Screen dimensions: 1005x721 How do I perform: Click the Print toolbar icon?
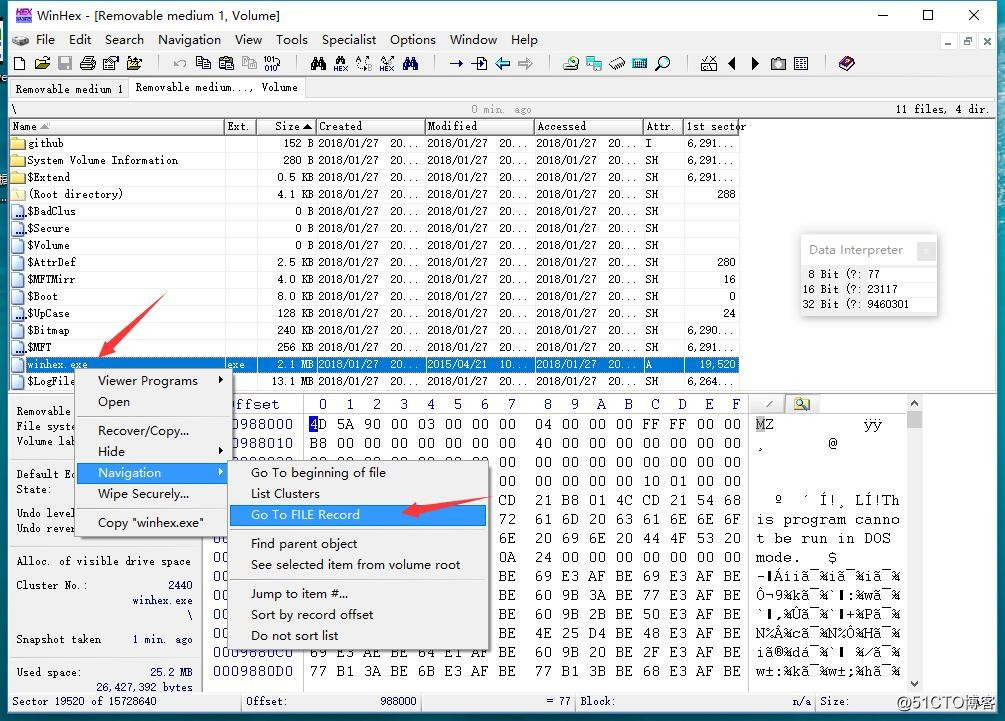(x=88, y=63)
